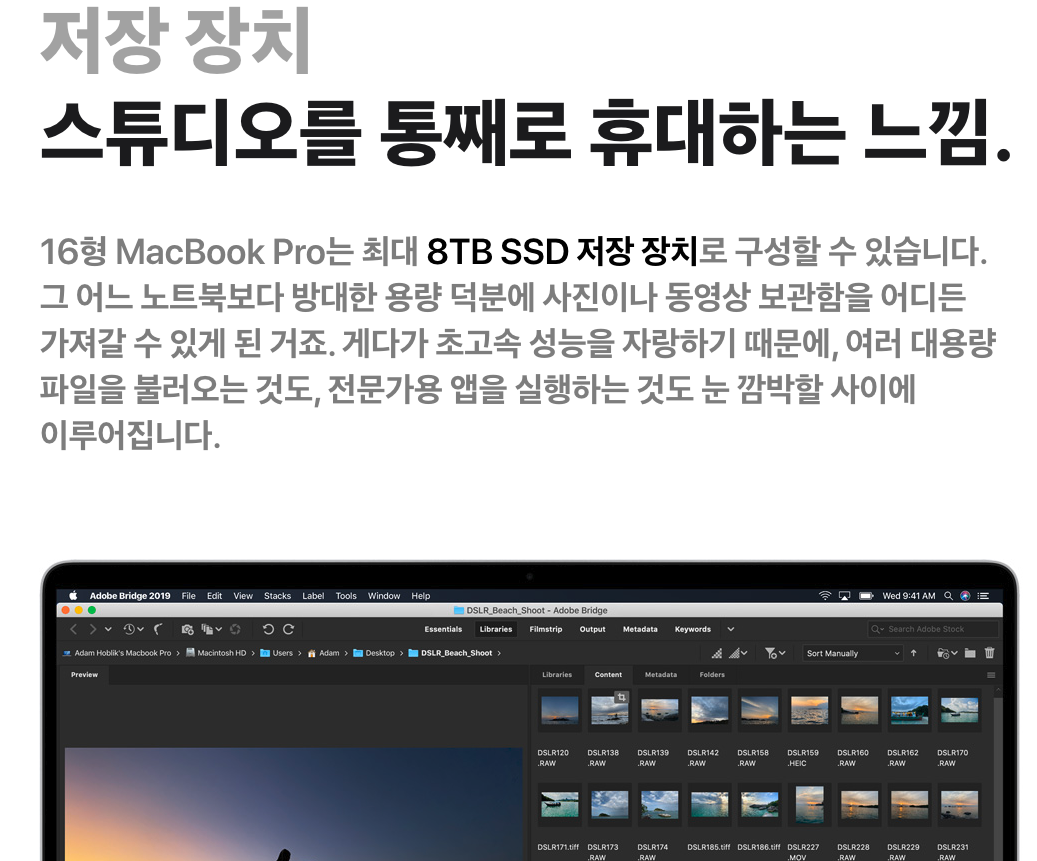
Task: Expand the chevron after DSLR_Beach_Shoot path
Action: pos(499,653)
